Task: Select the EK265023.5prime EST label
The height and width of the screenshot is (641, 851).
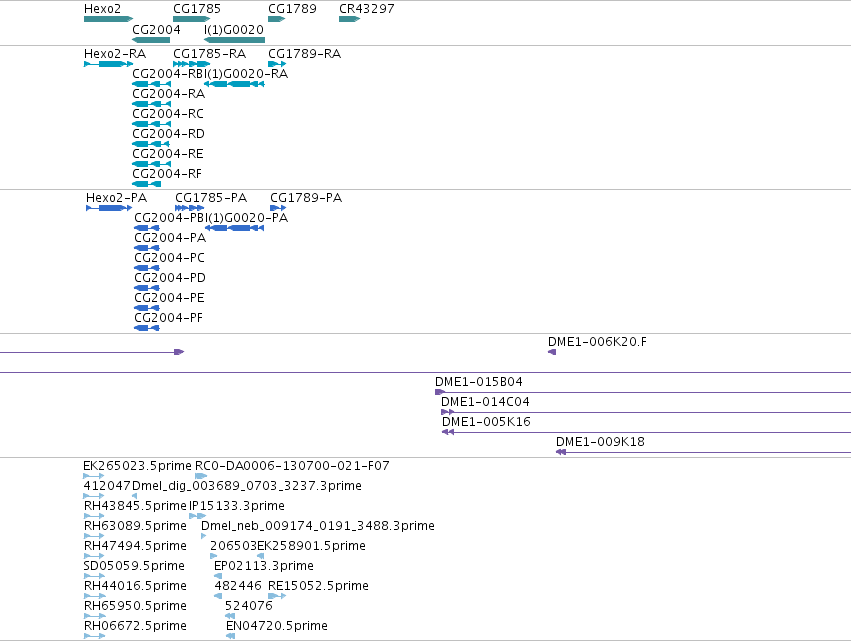Action: coord(137,466)
